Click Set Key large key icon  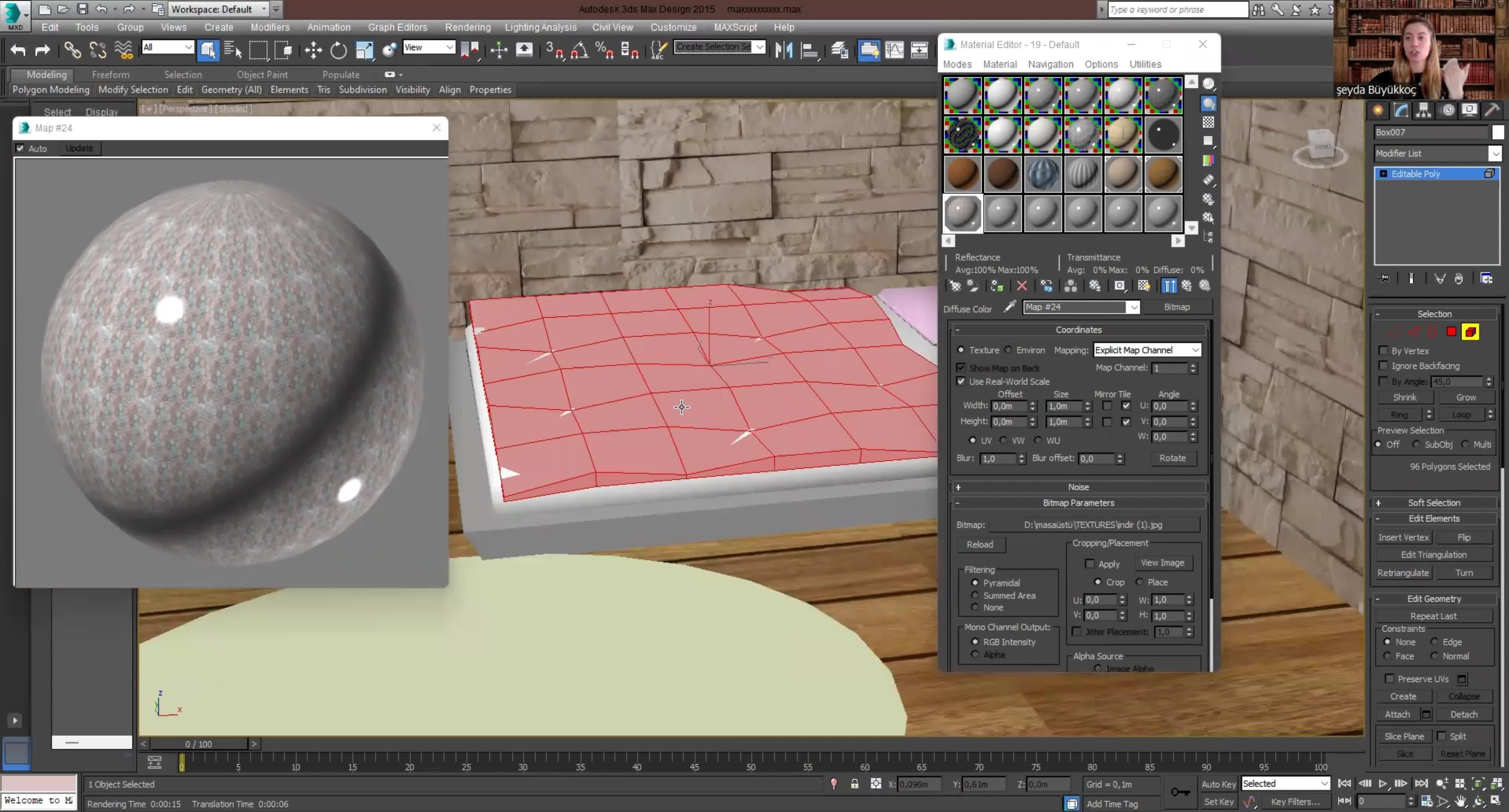click(1180, 792)
